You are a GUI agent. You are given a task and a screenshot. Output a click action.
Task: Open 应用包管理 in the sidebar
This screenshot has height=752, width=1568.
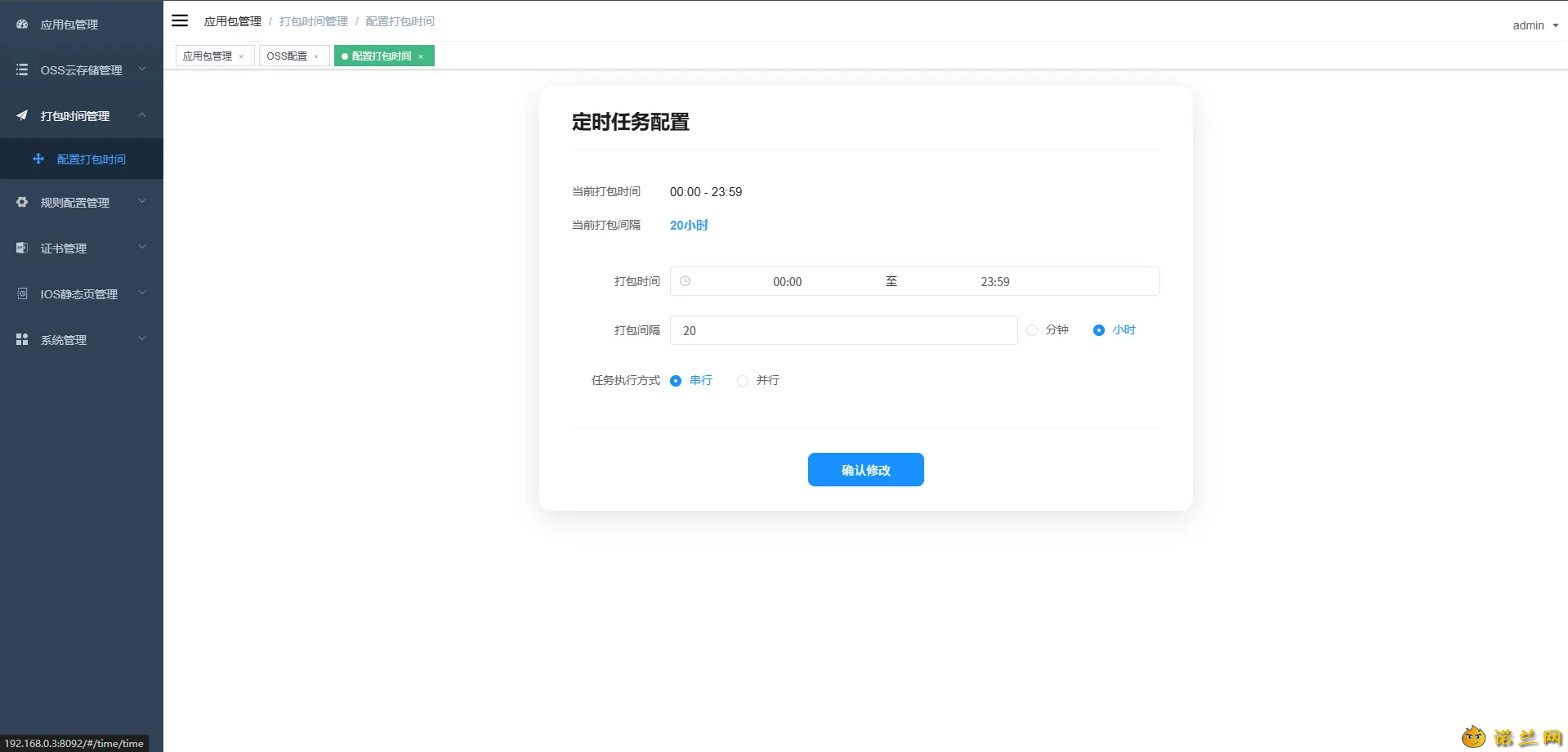tap(82, 25)
